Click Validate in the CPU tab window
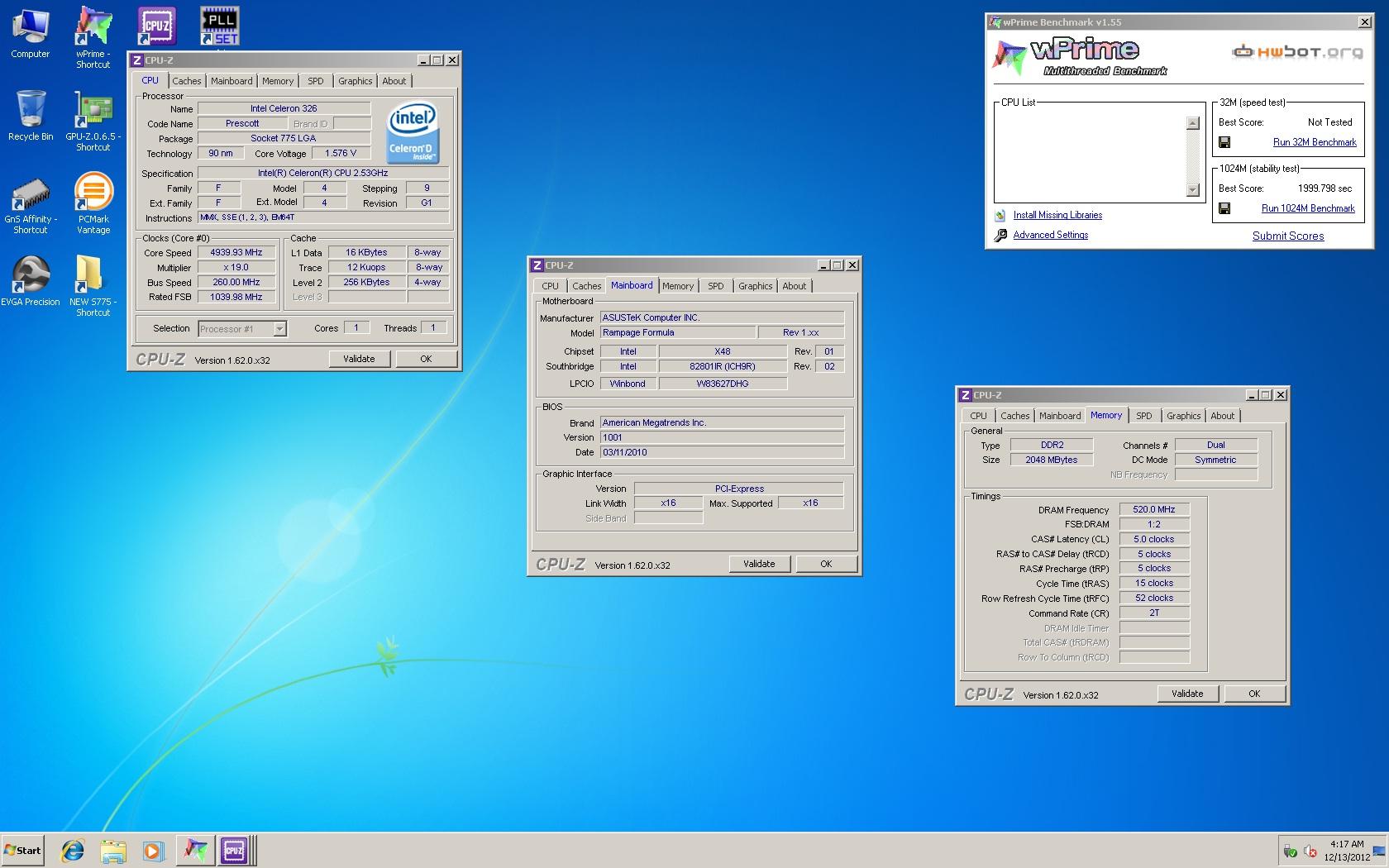This screenshot has height=868, width=1389. click(359, 359)
